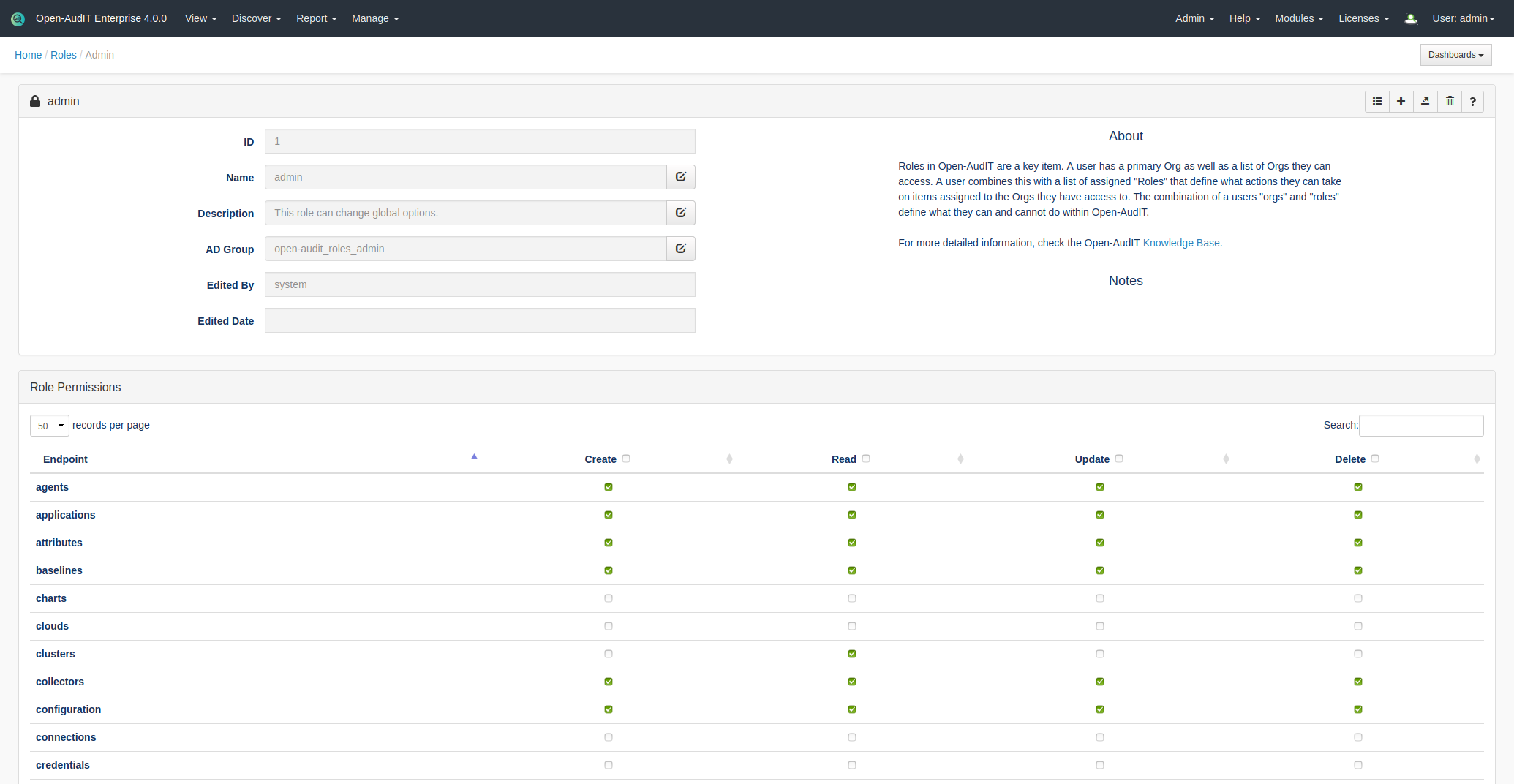1514x784 pixels.
Task: Click the edit icon next to the Name field
Action: click(680, 177)
